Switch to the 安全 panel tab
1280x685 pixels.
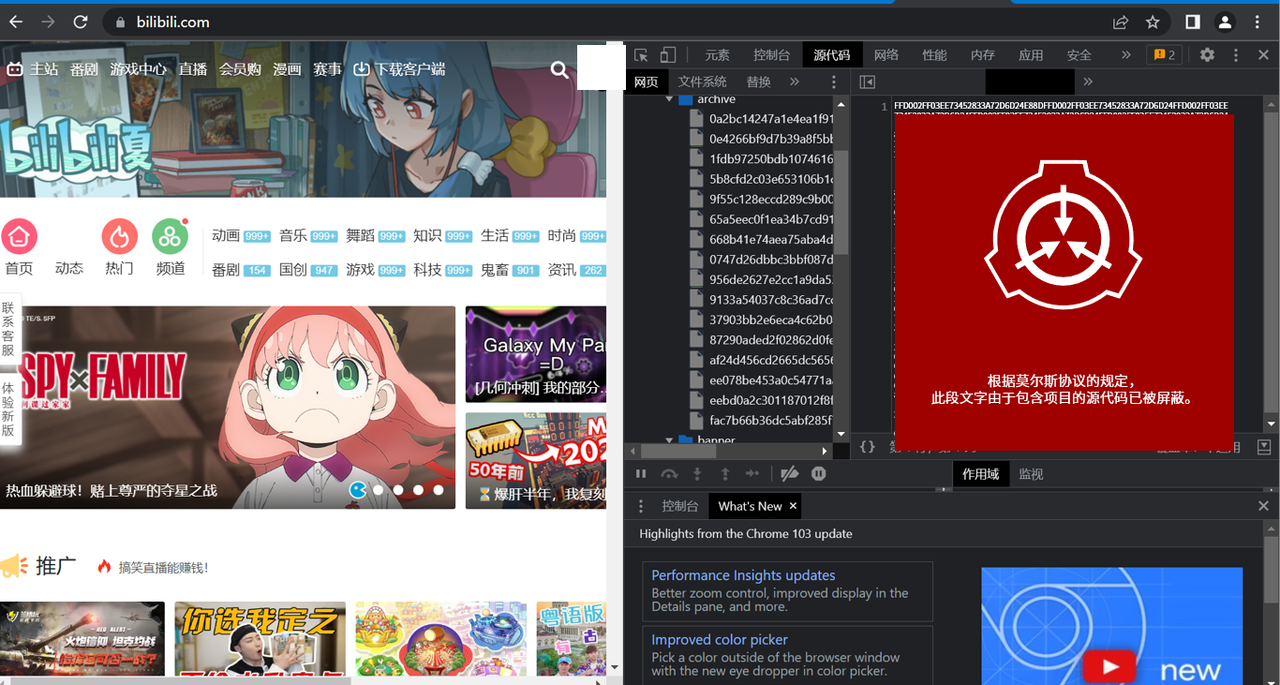pos(1079,55)
